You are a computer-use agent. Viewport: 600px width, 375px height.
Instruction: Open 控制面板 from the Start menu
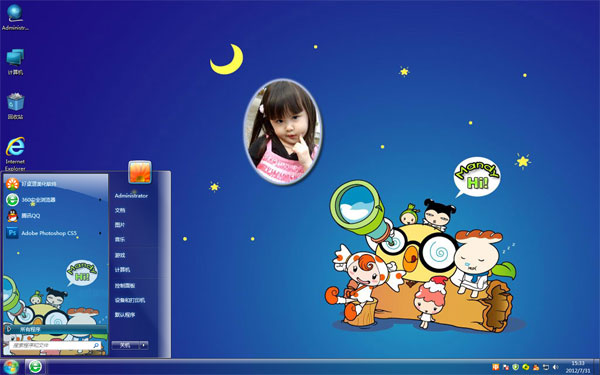coord(125,285)
